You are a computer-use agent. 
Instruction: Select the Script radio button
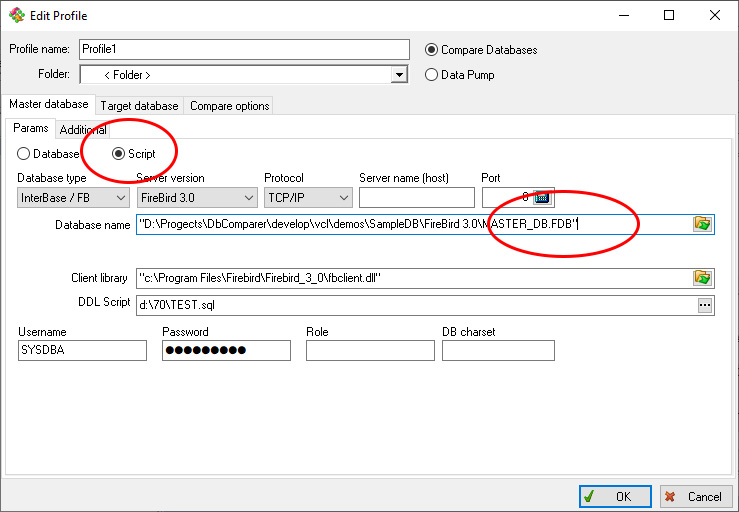coord(118,154)
